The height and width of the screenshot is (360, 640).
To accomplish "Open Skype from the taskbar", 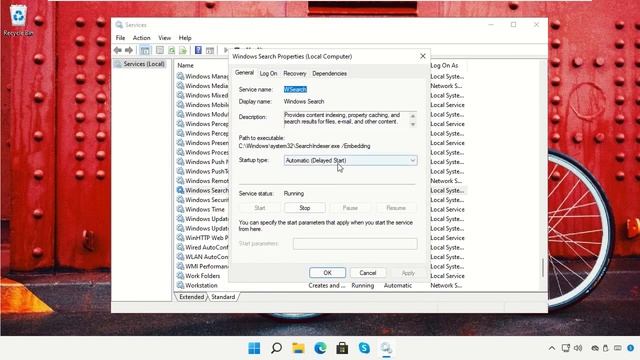I will tap(364, 348).
